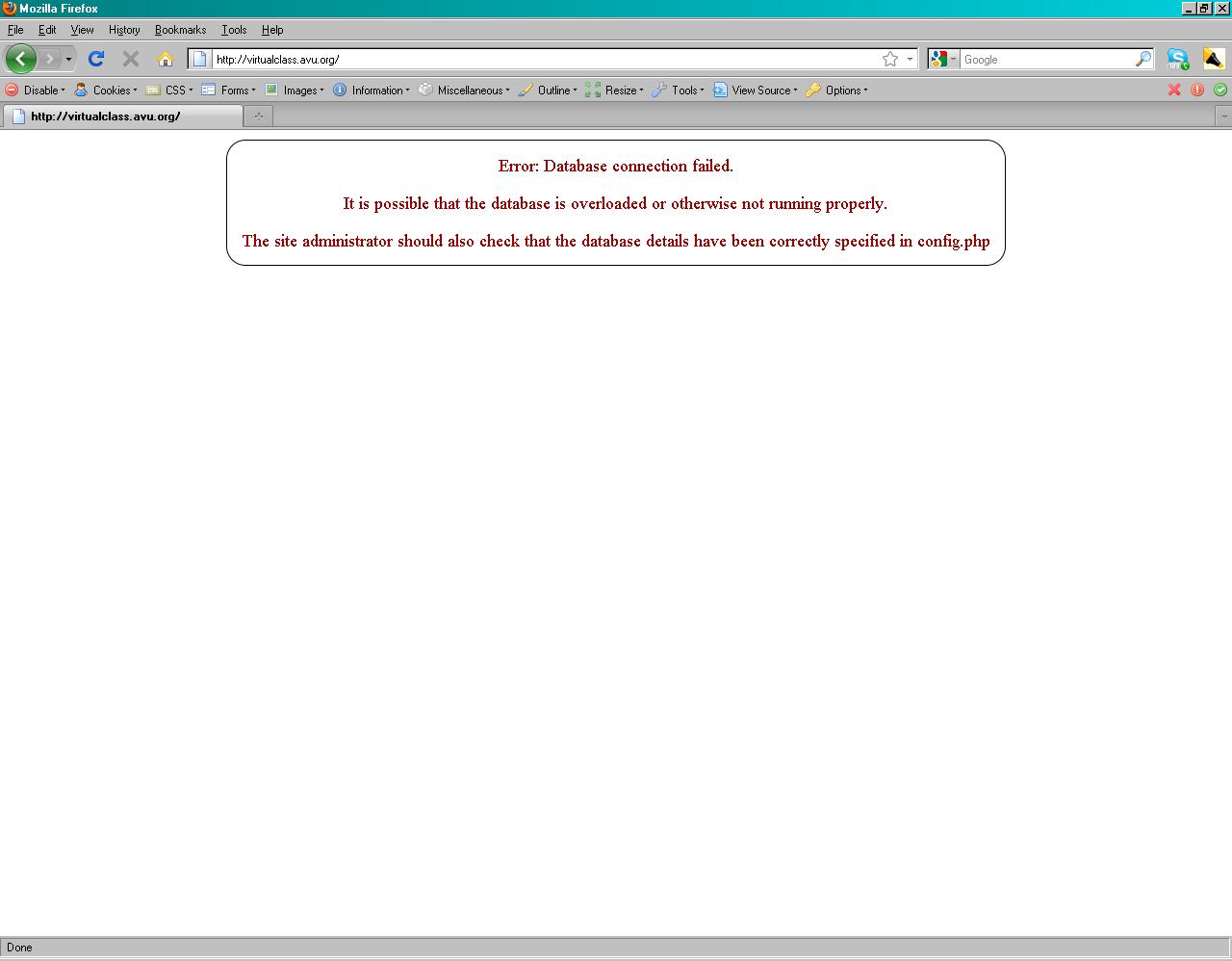Open the back/forward history dropdown arrow

tap(68, 60)
